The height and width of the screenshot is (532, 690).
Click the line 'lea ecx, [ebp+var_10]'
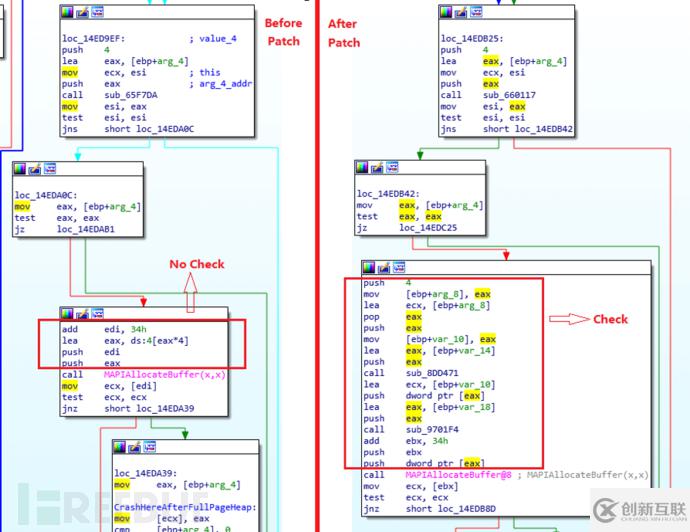pos(429,385)
